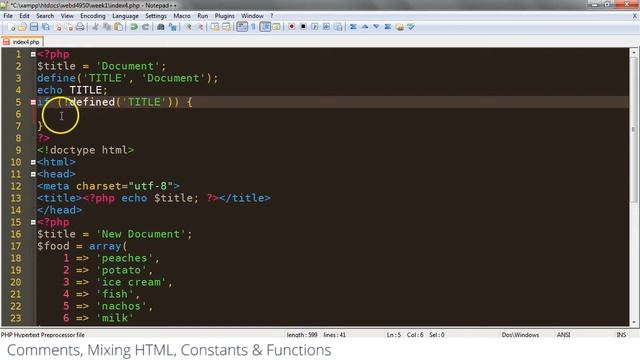
Task: Stop macro recording with black square
Action: click(x=303, y=27)
